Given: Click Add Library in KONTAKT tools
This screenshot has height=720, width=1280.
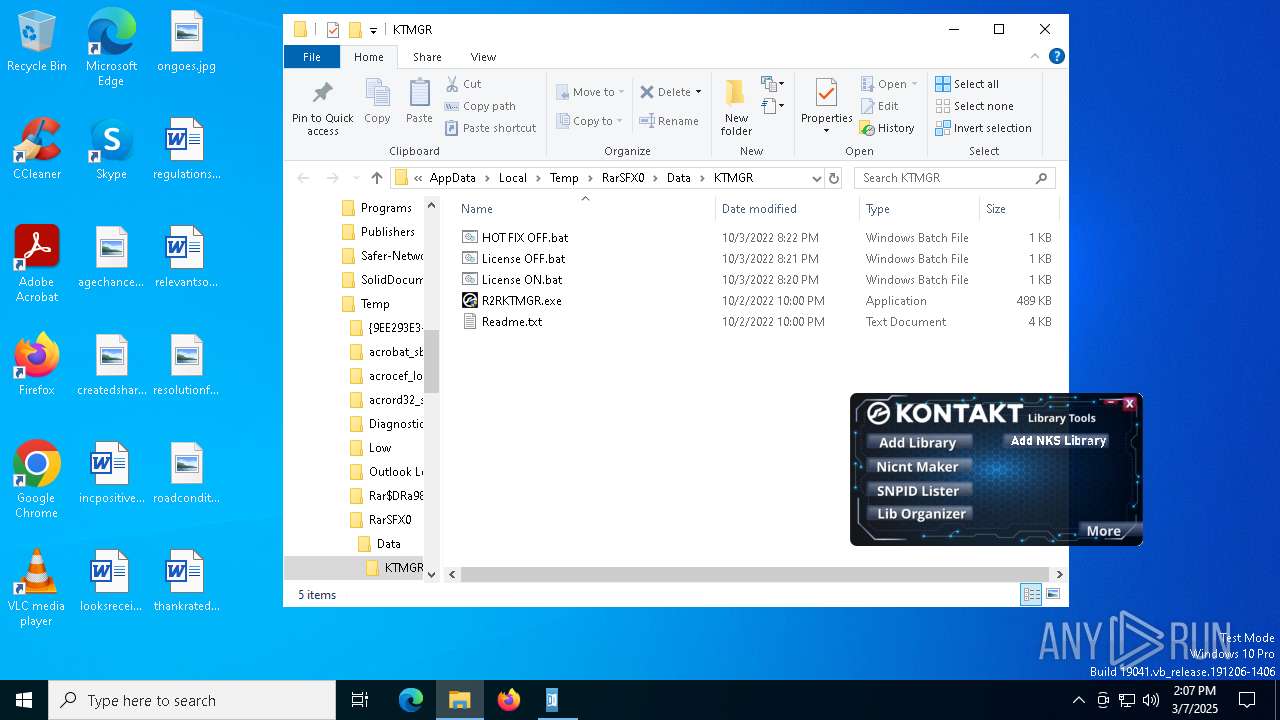Looking at the screenshot, I should click(918, 443).
